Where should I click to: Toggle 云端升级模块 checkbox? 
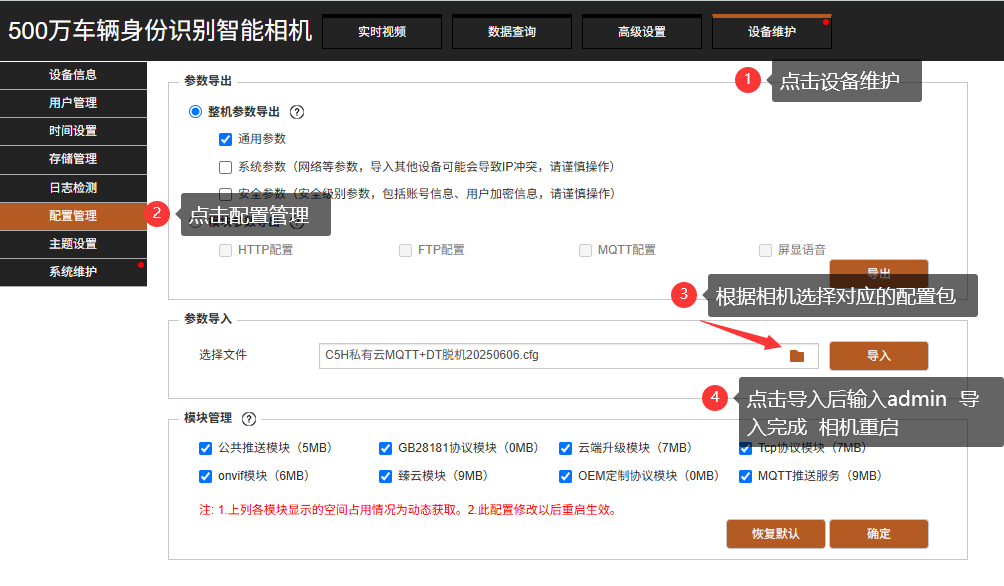point(565,448)
